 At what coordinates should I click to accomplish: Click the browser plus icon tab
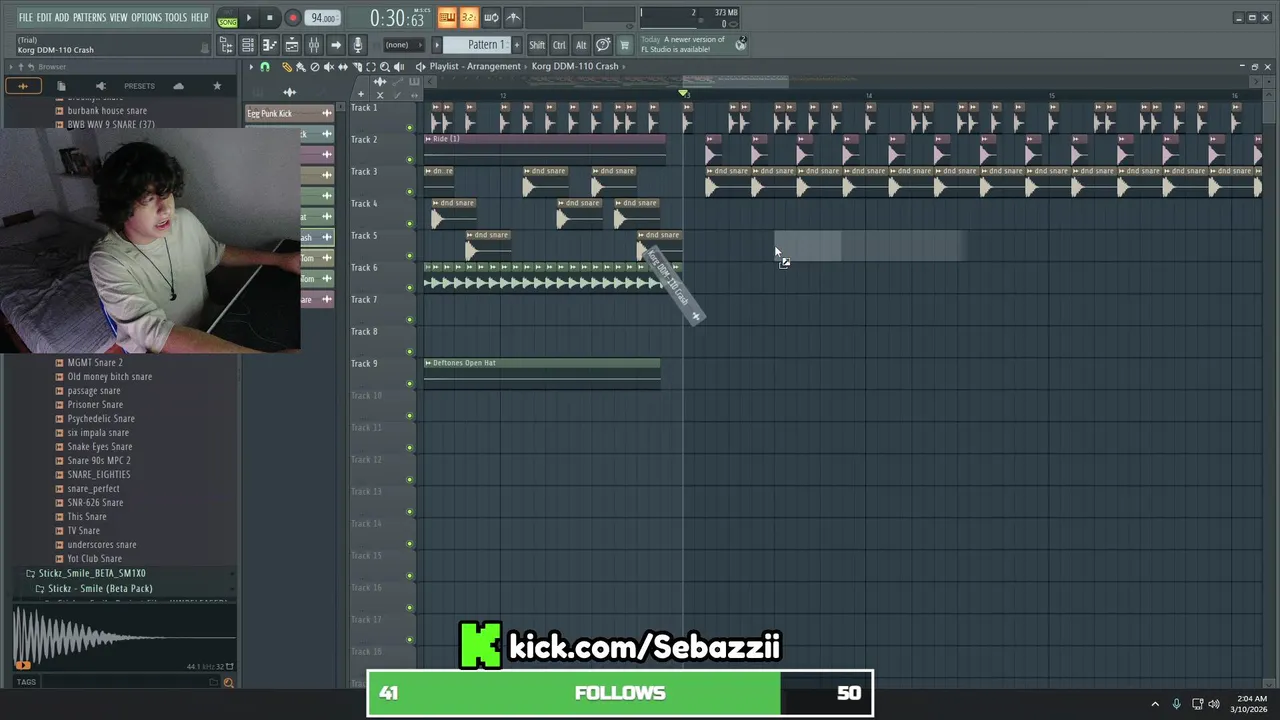22,86
